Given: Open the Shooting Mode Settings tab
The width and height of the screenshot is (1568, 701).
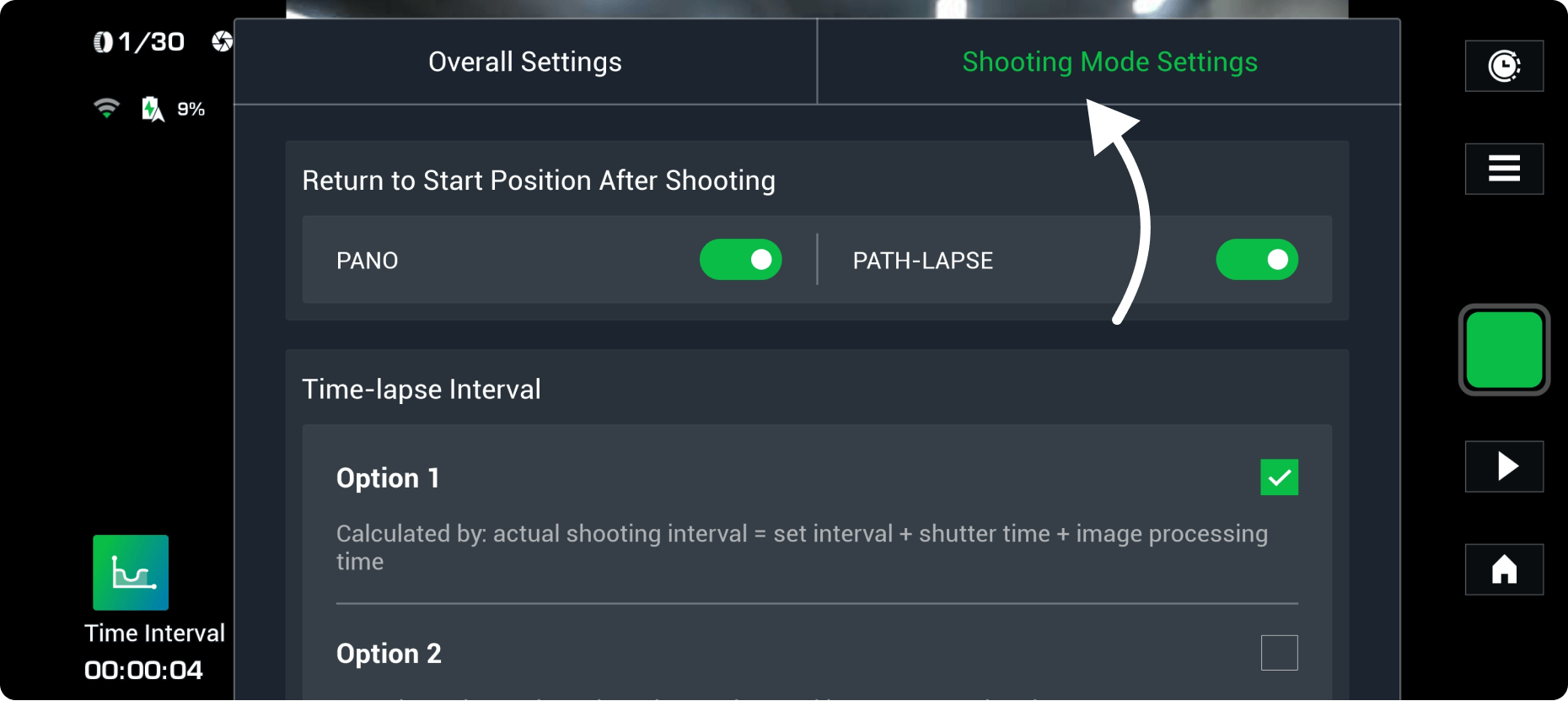Looking at the screenshot, I should click(x=1109, y=61).
